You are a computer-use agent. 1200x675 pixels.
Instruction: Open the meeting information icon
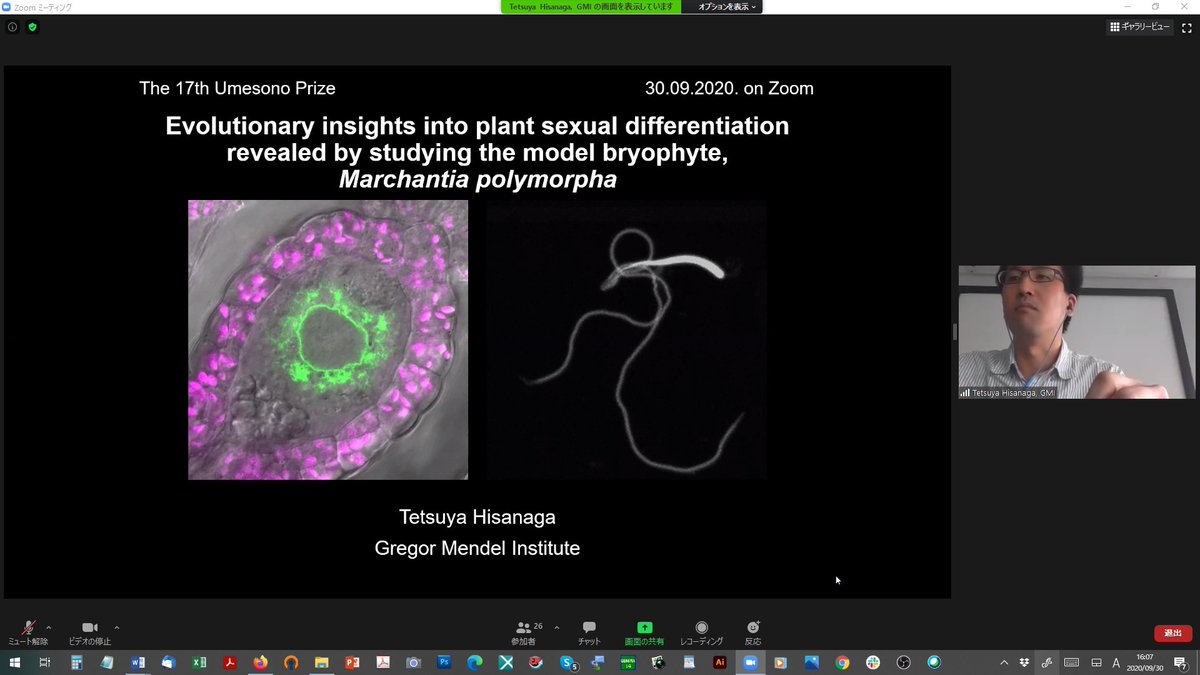point(11,27)
